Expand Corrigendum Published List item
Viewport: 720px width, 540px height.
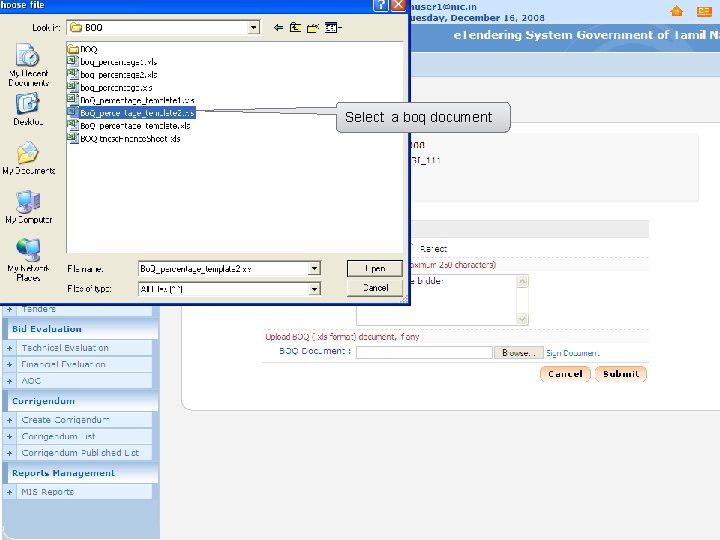pyautogui.click(x=10, y=453)
